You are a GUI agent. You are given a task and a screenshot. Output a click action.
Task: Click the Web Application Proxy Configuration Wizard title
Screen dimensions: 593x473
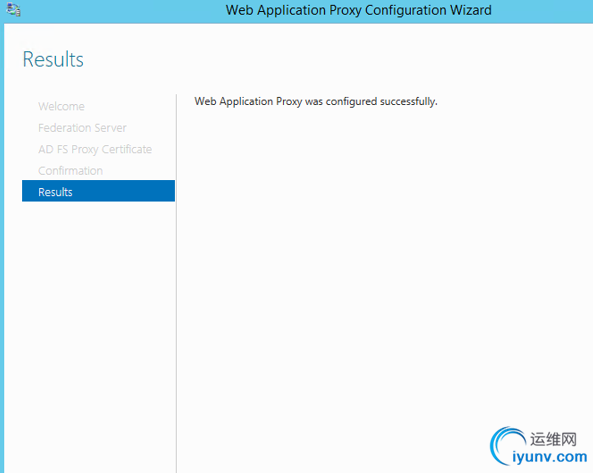tap(359, 10)
